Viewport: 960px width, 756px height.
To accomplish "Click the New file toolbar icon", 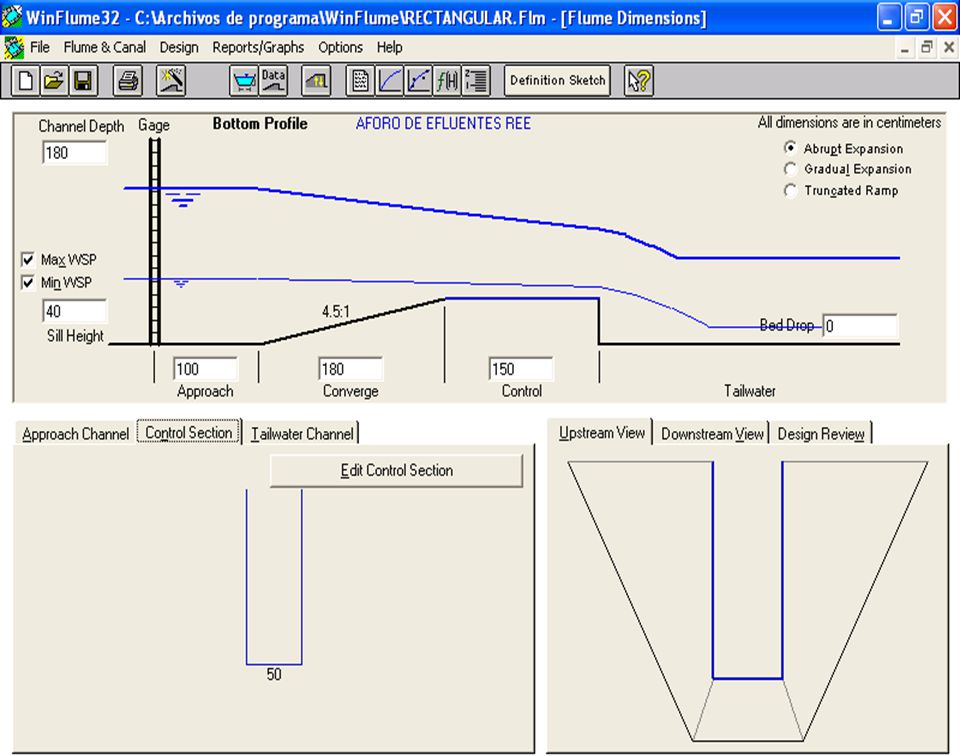I will click(x=25, y=80).
